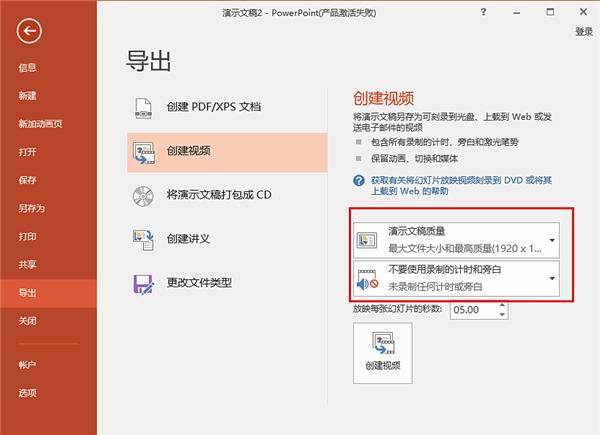Select 创建视频 export option
Screen dimensions: 600x435
(x=227, y=153)
